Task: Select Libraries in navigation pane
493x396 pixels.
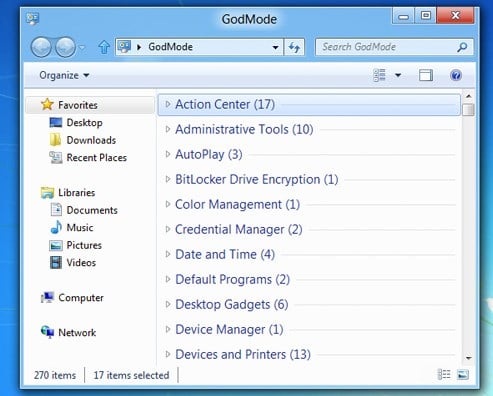Action: [x=76, y=193]
